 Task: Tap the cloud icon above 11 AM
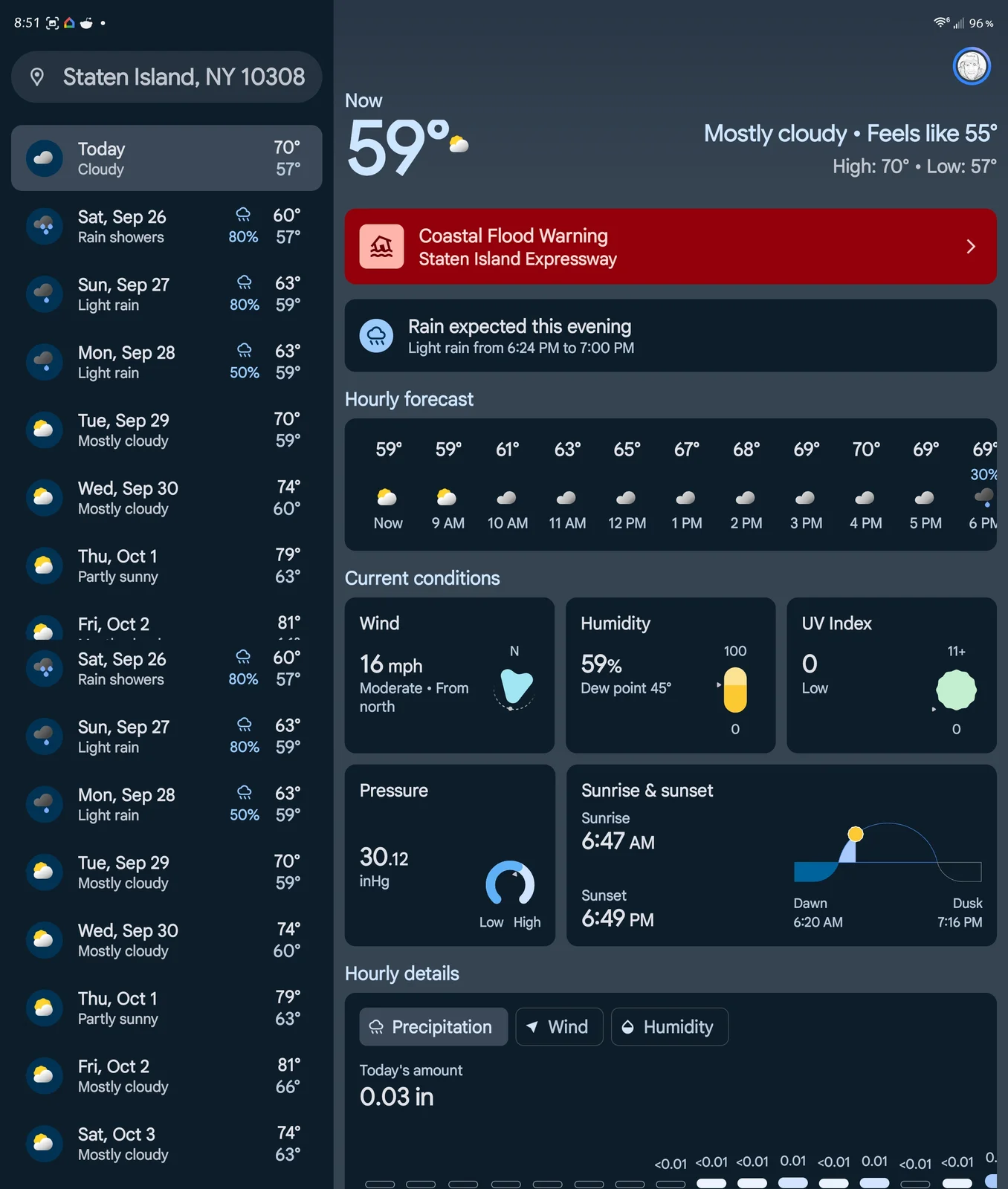pyautogui.click(x=567, y=498)
